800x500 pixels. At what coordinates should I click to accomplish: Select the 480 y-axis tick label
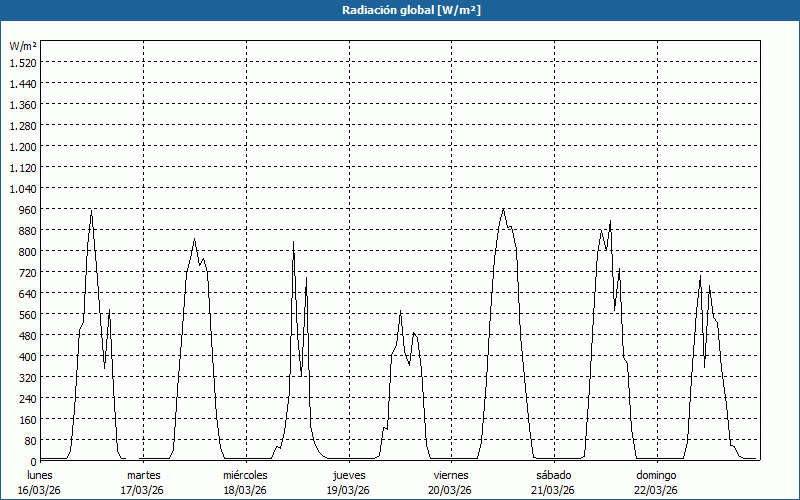click(26, 335)
